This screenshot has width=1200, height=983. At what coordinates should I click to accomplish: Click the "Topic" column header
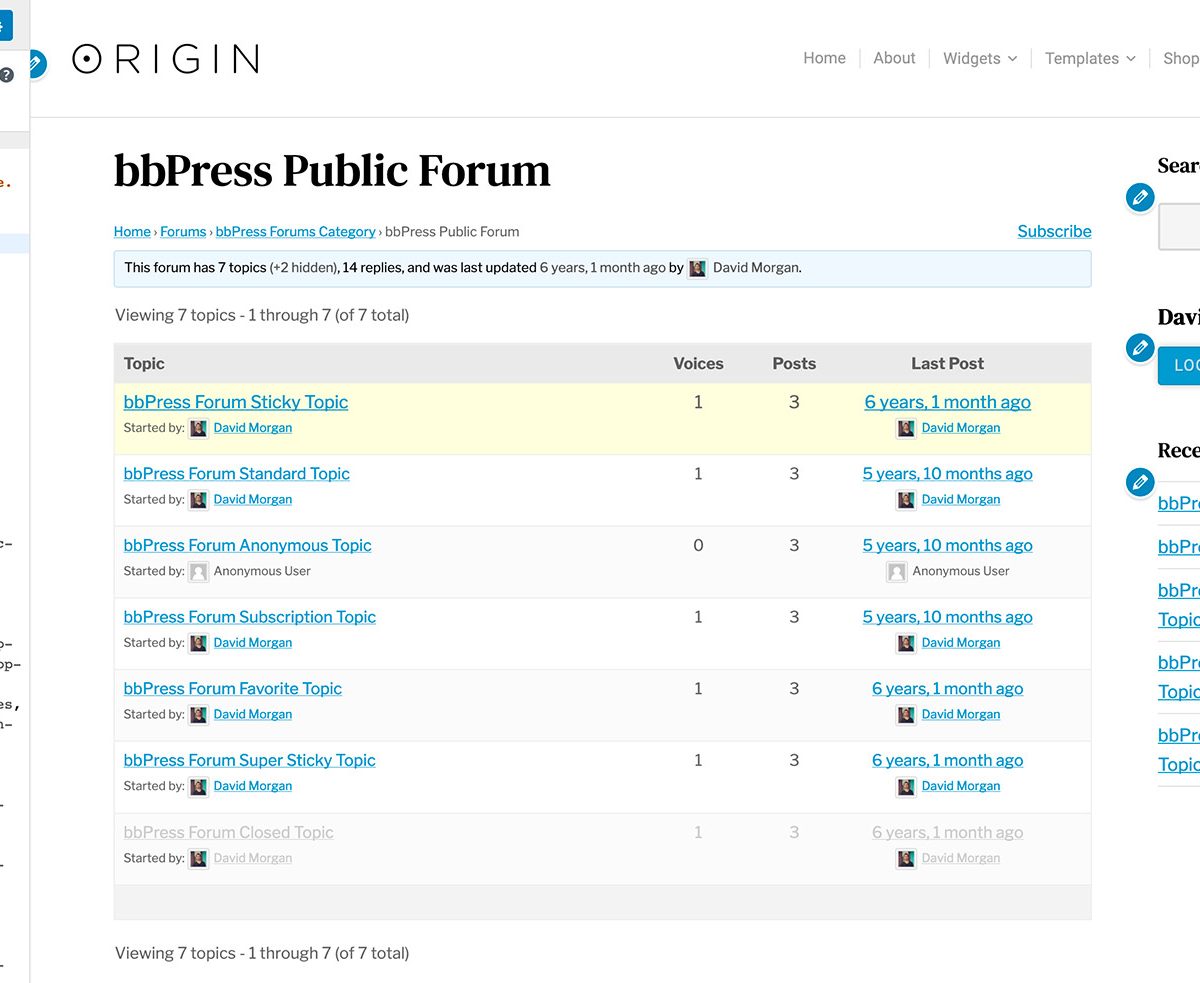tap(144, 364)
